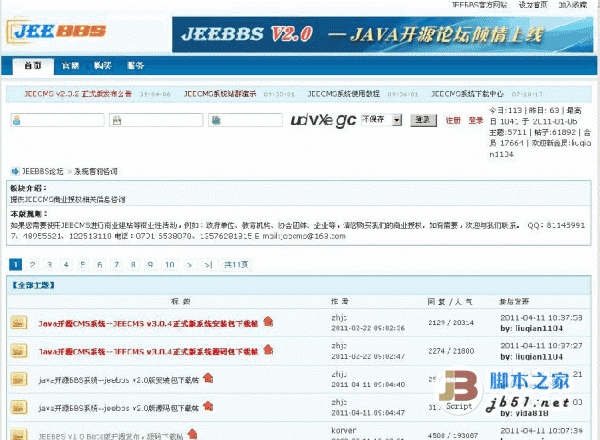The height and width of the screenshot is (440, 600).
Task: Click the key icon in password field
Action: 117,121
